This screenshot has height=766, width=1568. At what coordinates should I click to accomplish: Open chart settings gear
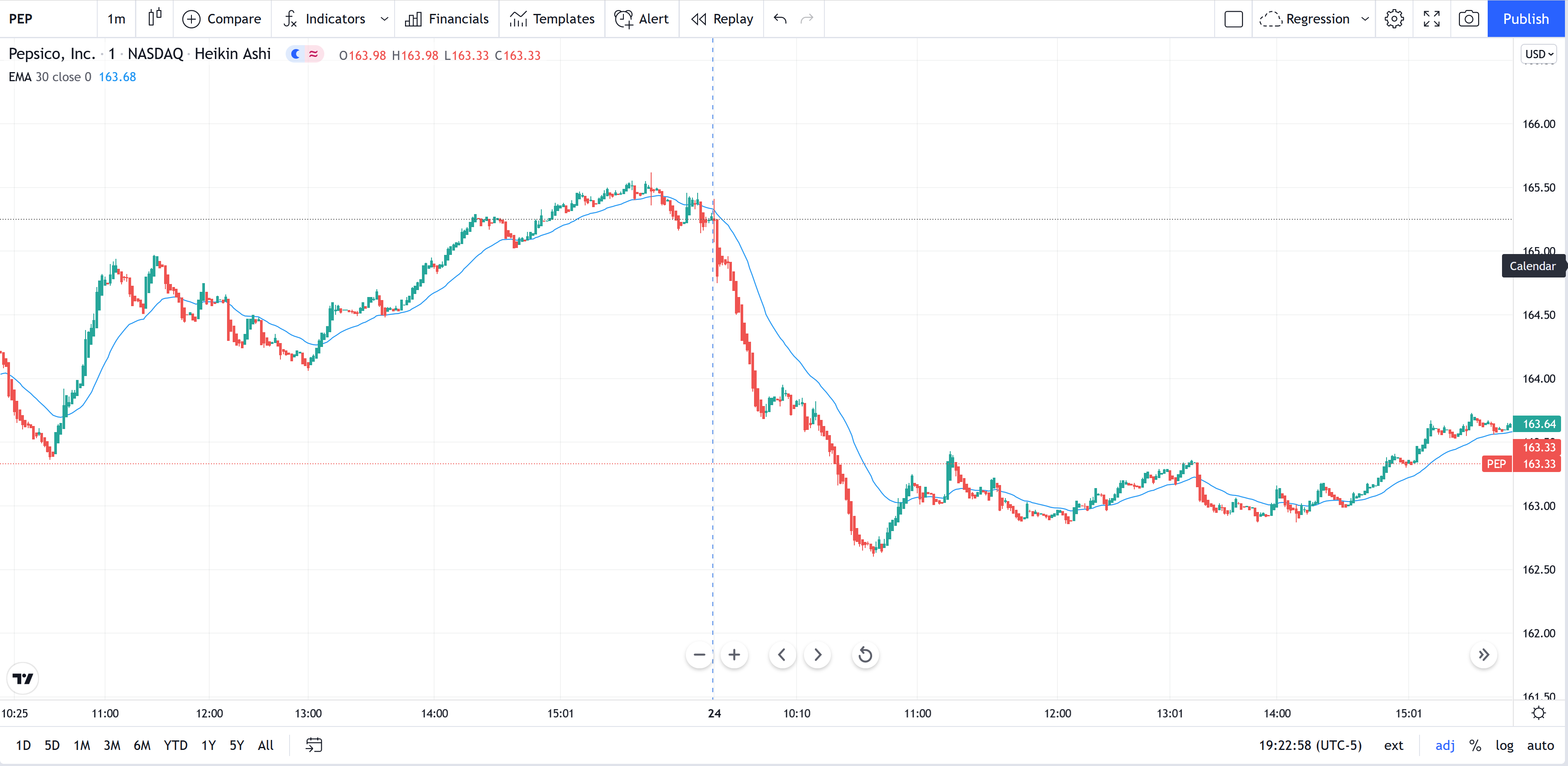click(x=1394, y=19)
